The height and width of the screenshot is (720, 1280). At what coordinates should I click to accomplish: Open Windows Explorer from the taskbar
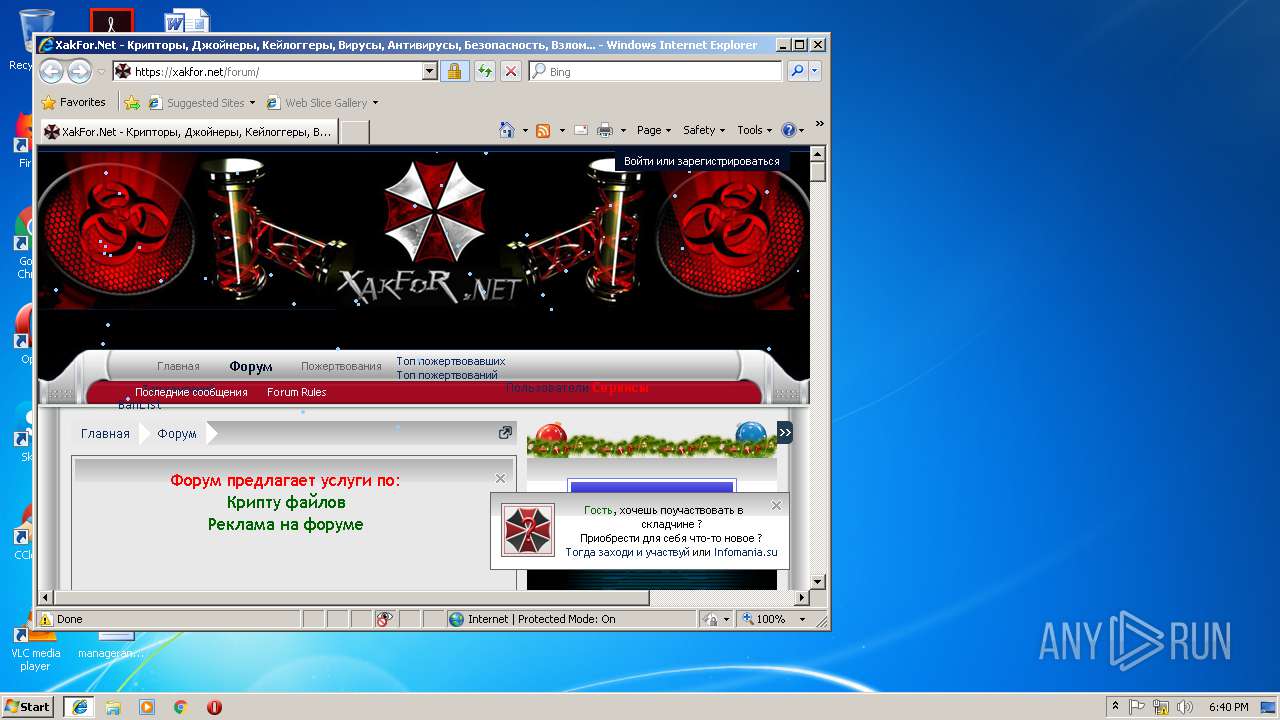click(x=113, y=707)
